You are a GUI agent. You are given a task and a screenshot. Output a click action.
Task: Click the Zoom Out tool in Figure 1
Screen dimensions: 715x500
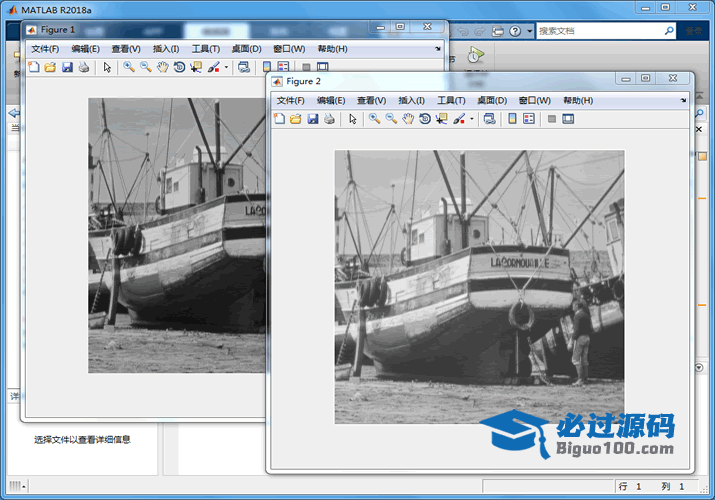[145, 67]
